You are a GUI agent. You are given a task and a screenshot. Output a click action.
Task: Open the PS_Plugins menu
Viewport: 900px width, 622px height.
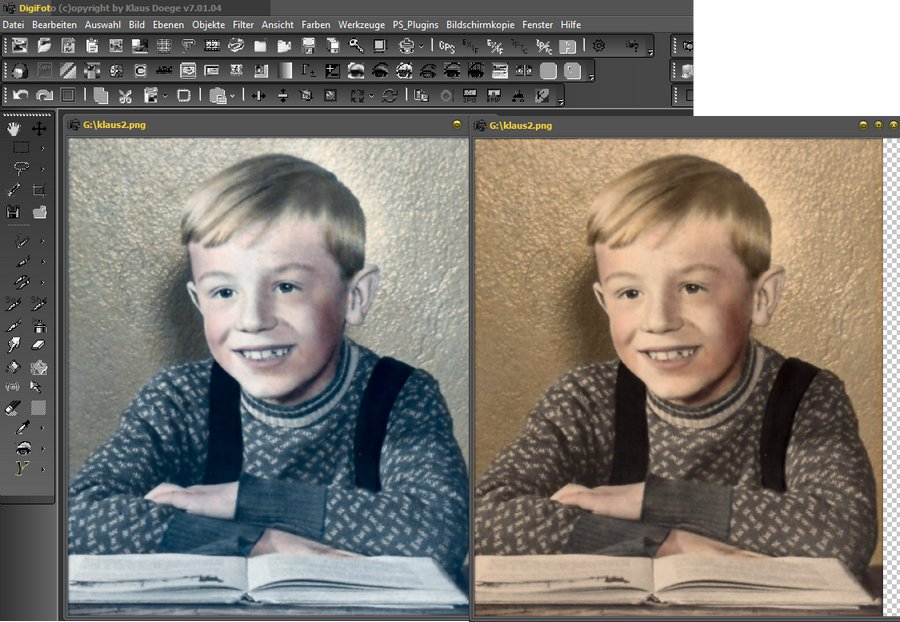coord(415,24)
